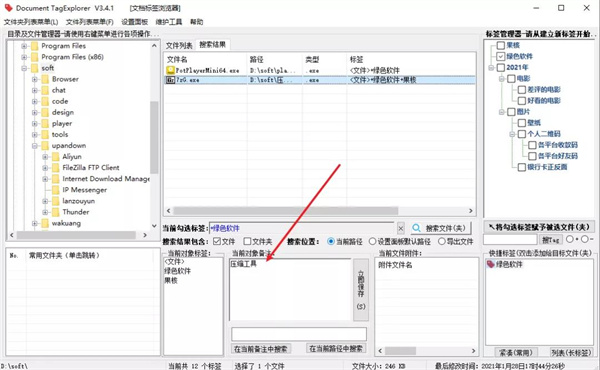The height and width of the screenshot is (370, 600).
Task: Click the design folder icon
Action: [x=45, y=112]
